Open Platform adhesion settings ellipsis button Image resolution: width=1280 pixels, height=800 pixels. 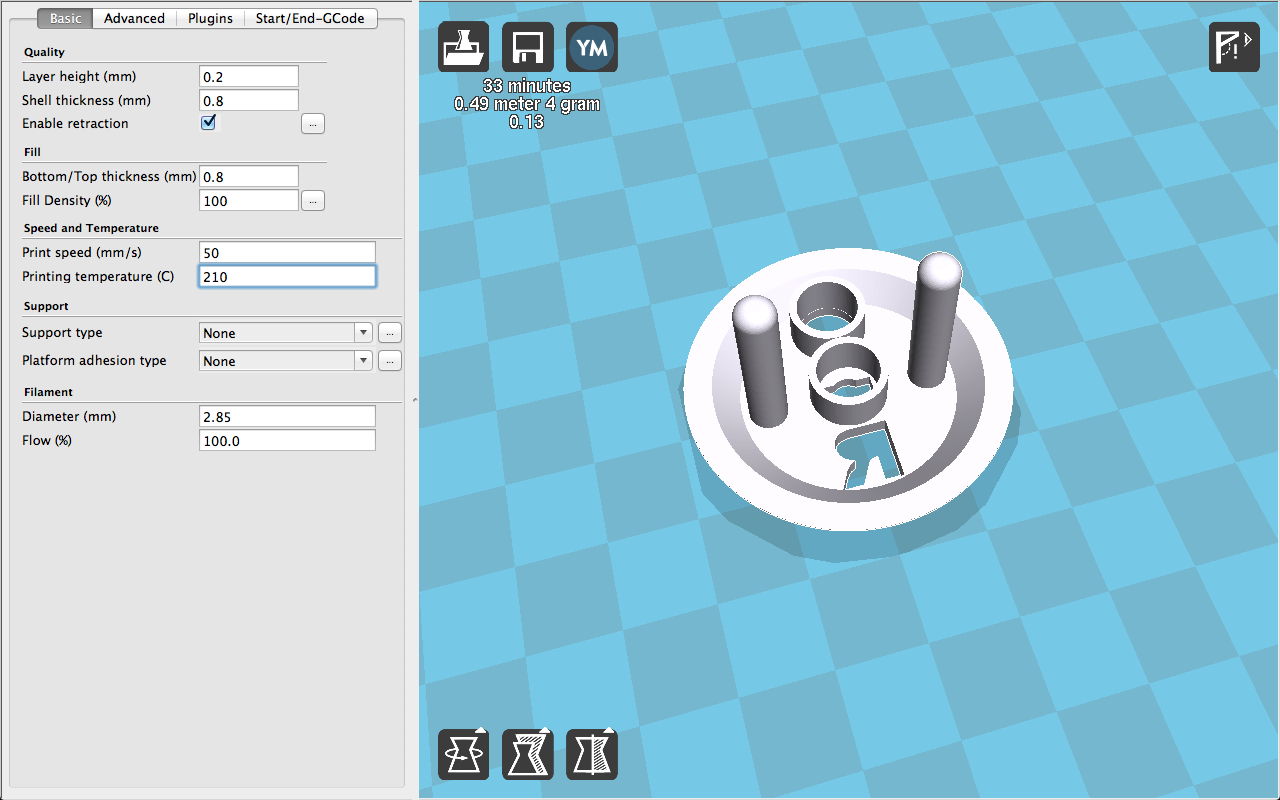(x=390, y=361)
